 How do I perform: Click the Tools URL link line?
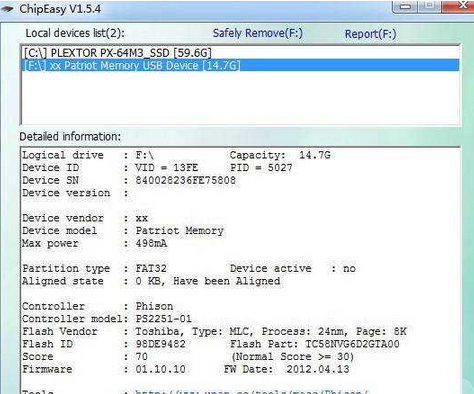(x=251, y=392)
